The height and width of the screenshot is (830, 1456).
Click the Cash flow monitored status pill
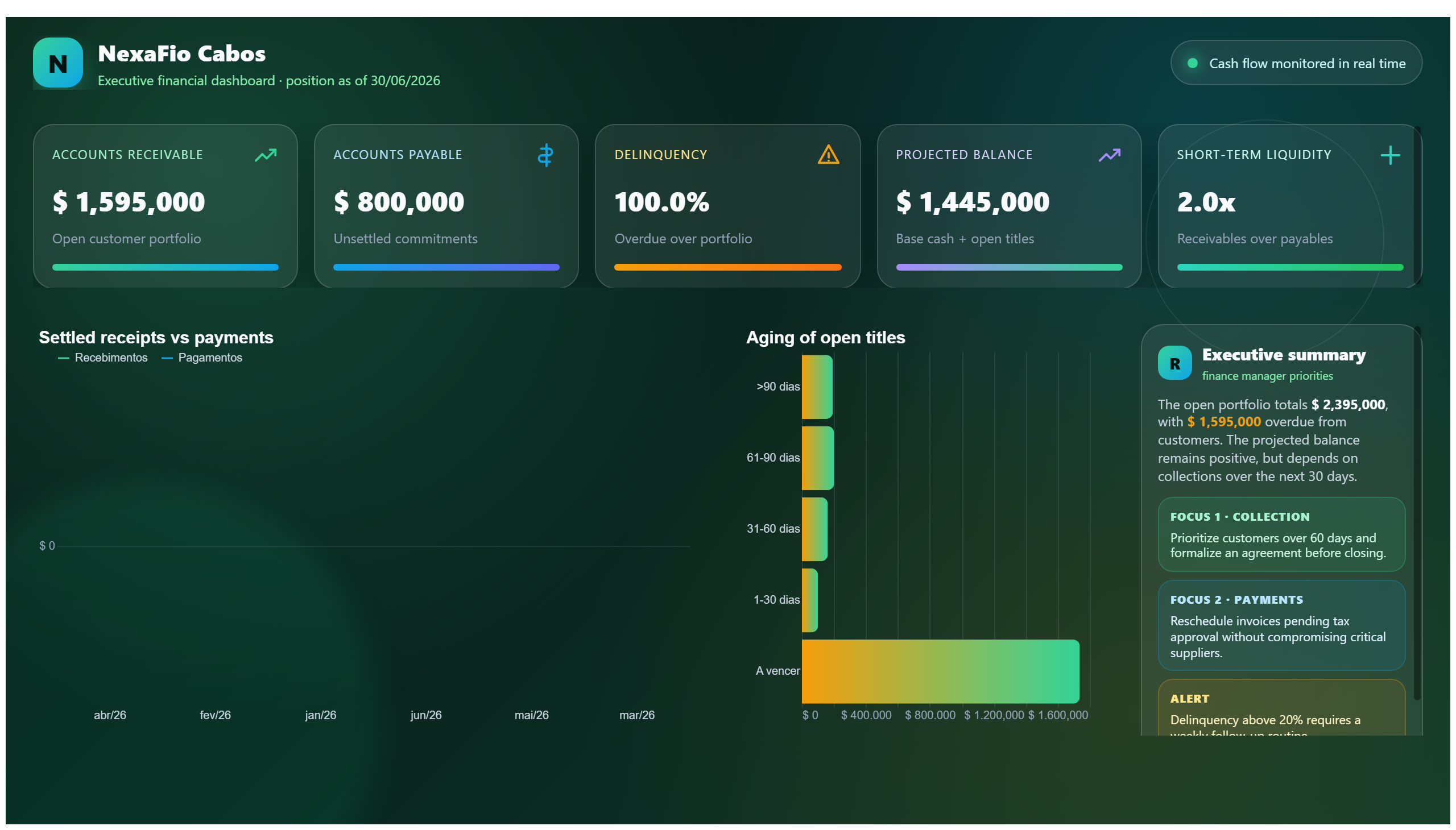[x=1296, y=63]
